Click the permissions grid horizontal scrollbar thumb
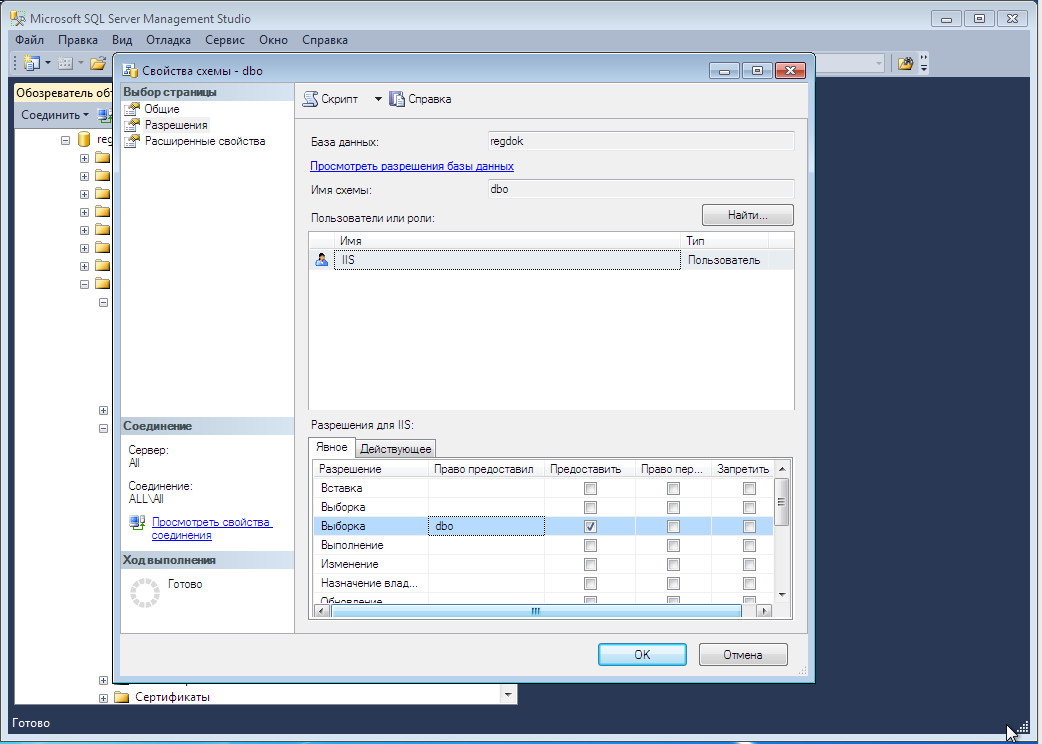1042x744 pixels. [536, 610]
